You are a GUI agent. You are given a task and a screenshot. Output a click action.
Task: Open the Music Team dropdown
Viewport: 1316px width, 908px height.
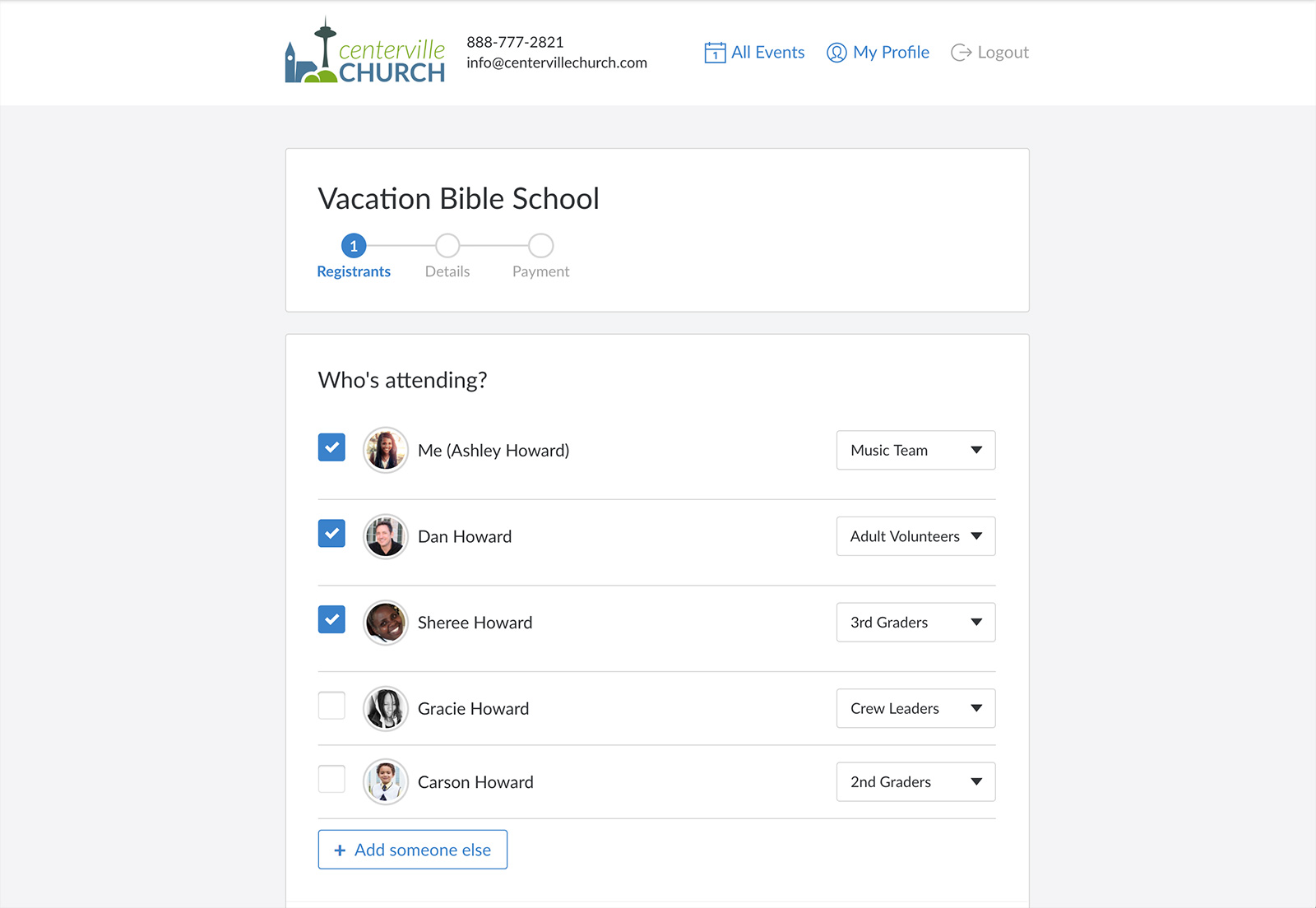pos(915,450)
